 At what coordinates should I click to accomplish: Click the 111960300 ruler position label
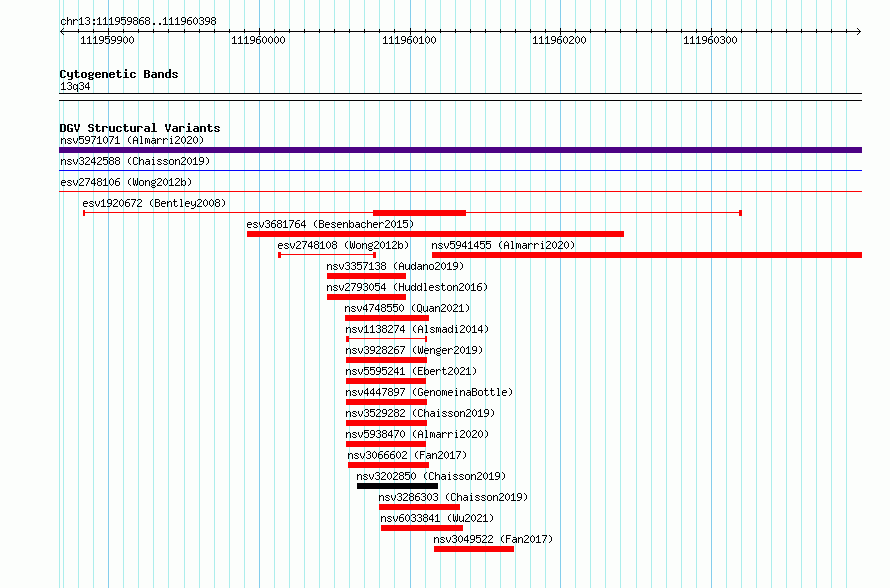(710, 40)
